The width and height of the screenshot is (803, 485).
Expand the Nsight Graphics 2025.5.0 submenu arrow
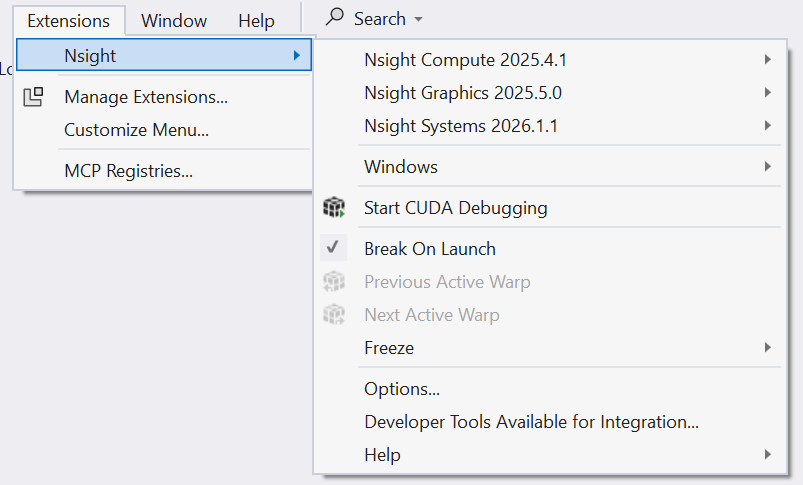point(767,93)
